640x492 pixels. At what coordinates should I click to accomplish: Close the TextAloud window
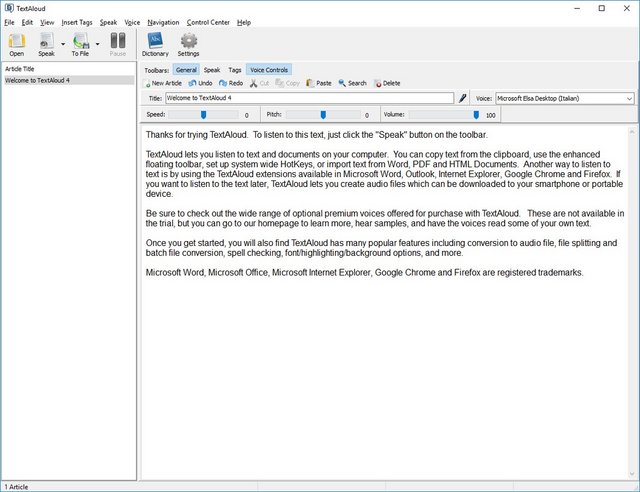pos(627,8)
